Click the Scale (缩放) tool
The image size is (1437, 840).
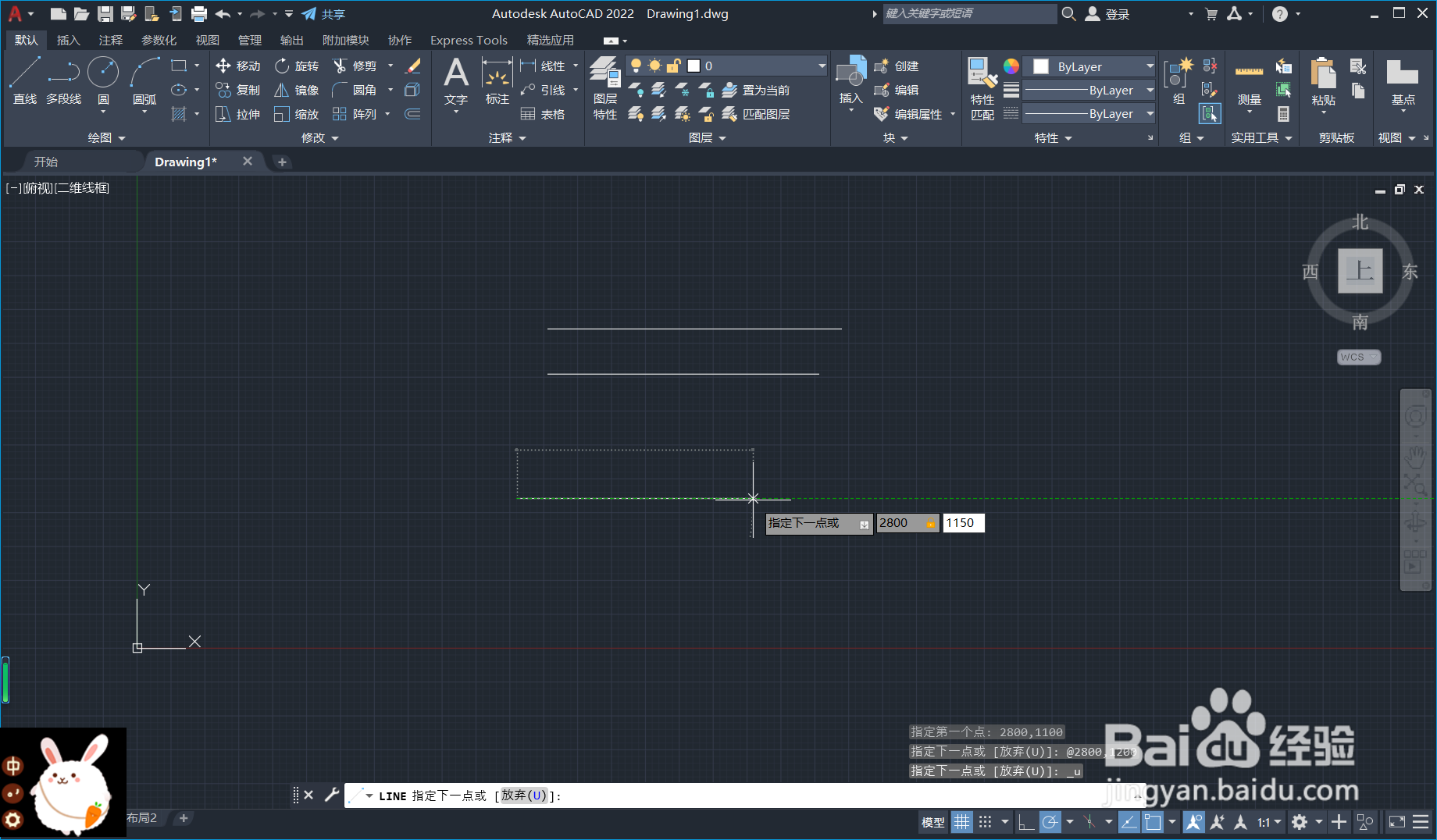click(297, 115)
